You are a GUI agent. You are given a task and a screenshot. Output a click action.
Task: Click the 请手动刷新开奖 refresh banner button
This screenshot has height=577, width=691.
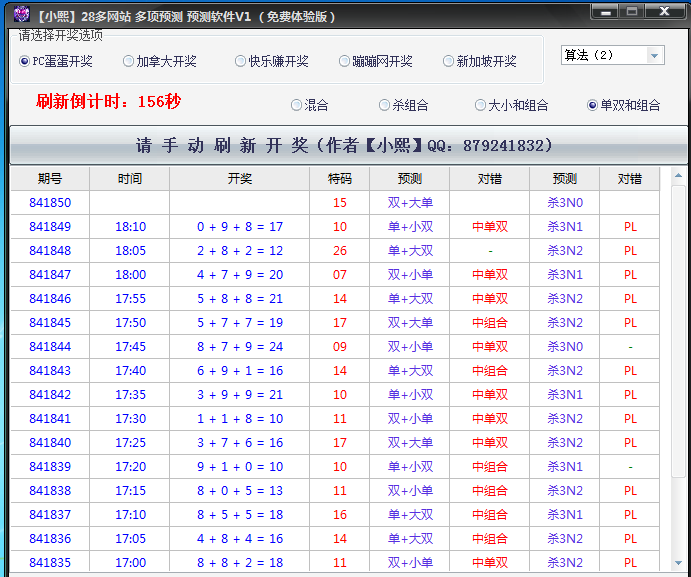pyautogui.click(x=348, y=145)
